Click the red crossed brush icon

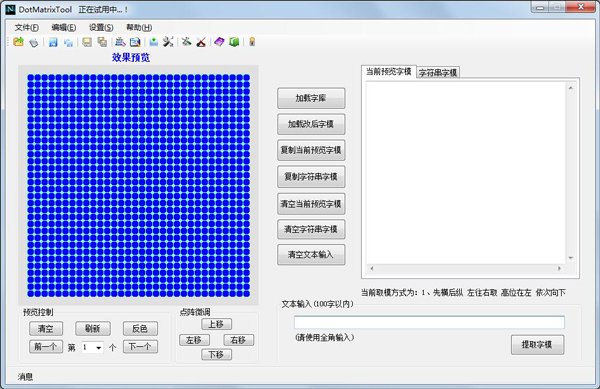pyautogui.click(x=201, y=42)
